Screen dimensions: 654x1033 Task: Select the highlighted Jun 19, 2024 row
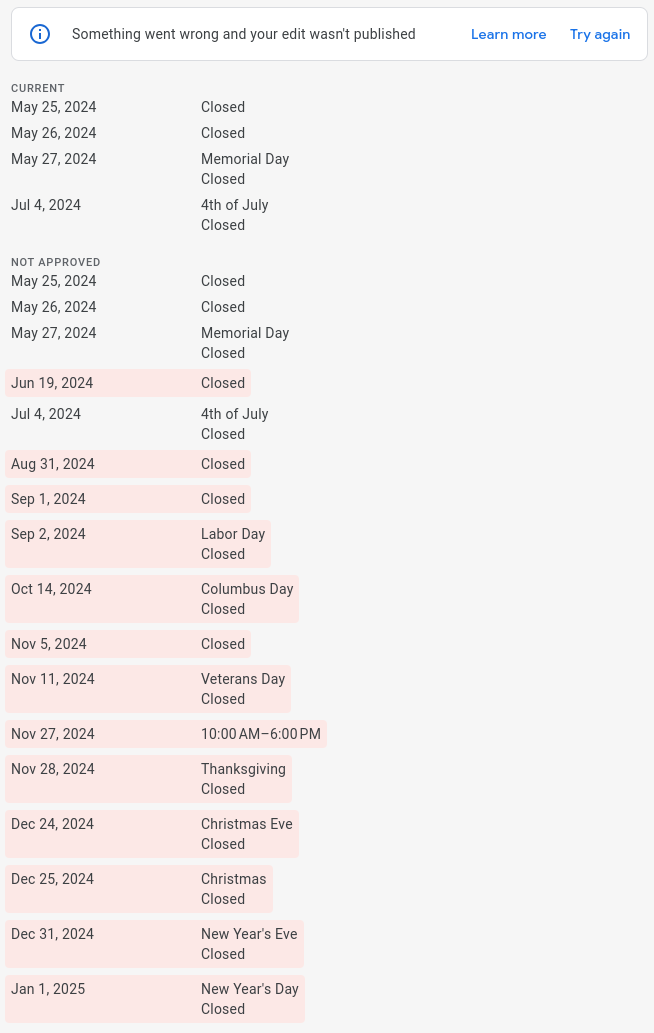tap(128, 383)
